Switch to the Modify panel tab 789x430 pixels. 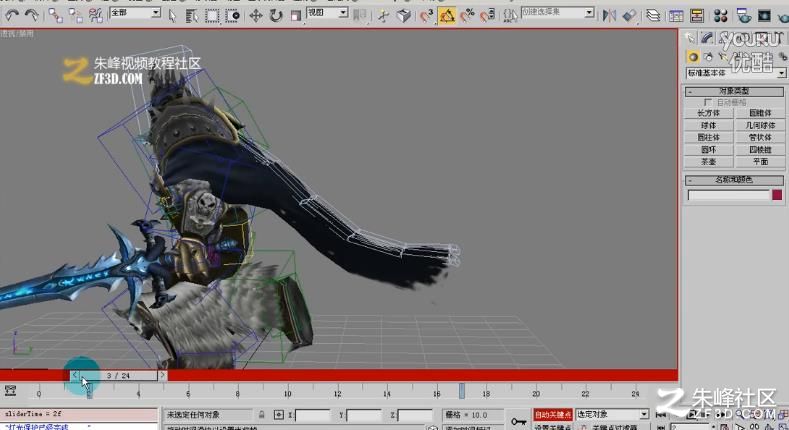707,38
